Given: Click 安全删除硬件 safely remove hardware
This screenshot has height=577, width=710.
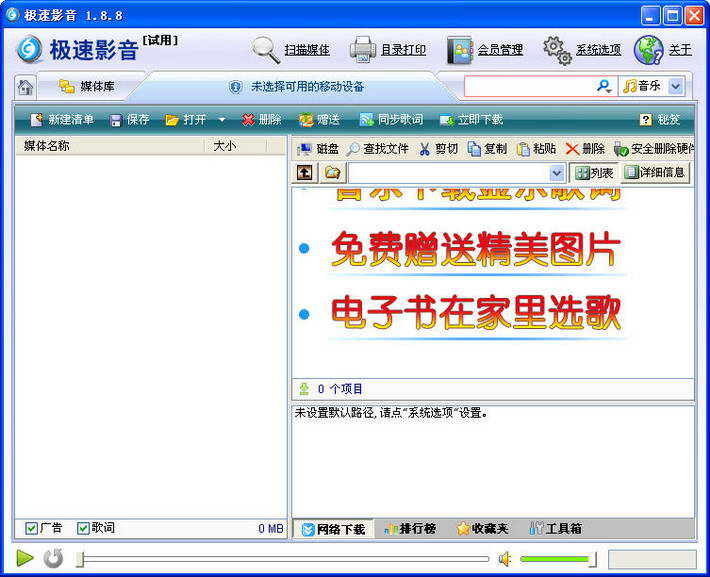Looking at the screenshot, I should (653, 149).
